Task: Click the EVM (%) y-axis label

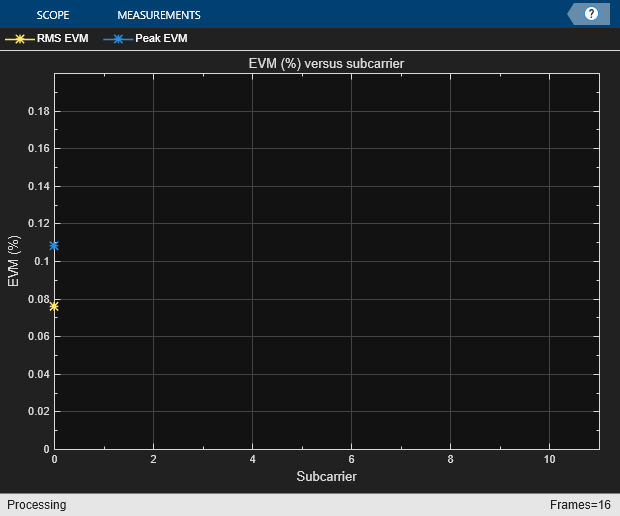Action: pos(14,262)
